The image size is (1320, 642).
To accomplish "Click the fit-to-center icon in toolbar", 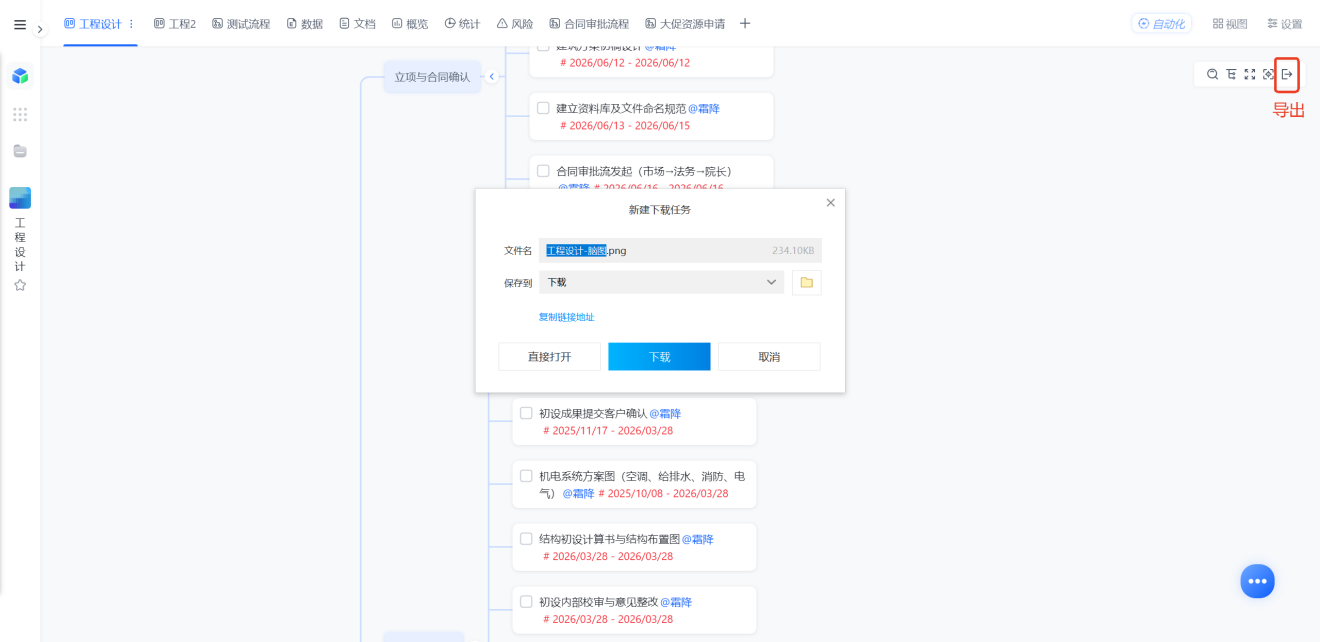I will tap(1268, 74).
